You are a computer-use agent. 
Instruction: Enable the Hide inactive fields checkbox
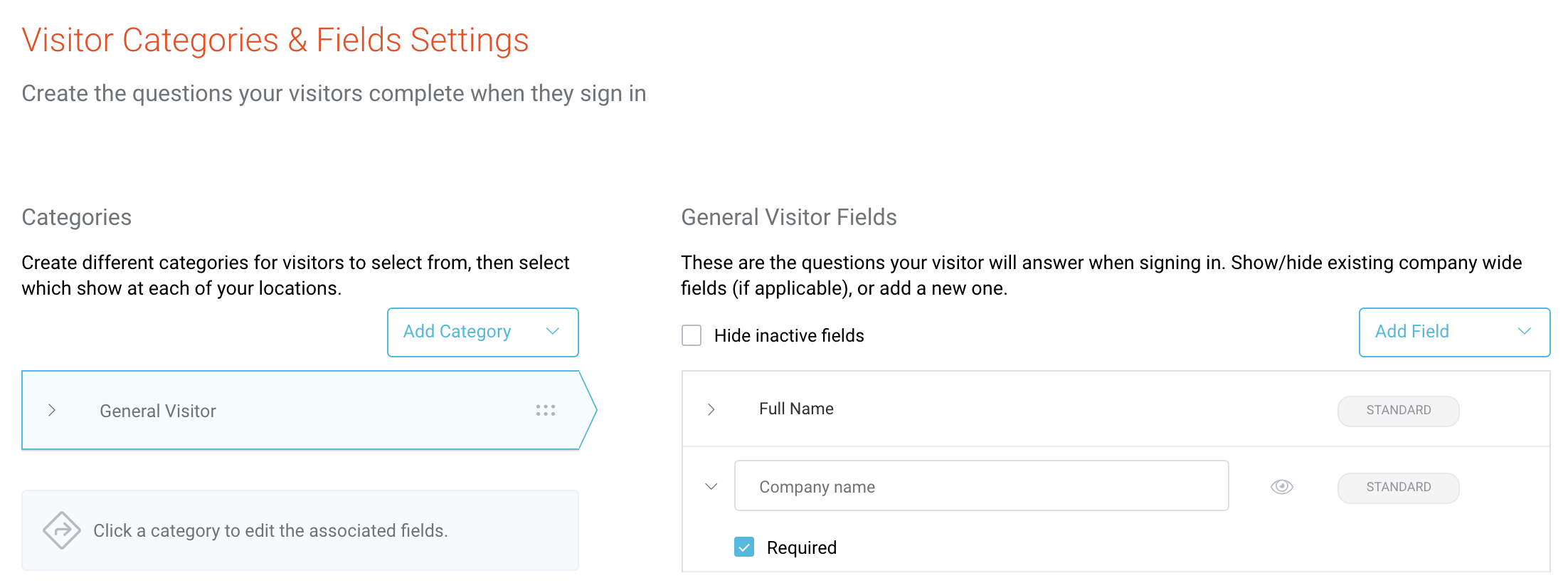tap(691, 335)
